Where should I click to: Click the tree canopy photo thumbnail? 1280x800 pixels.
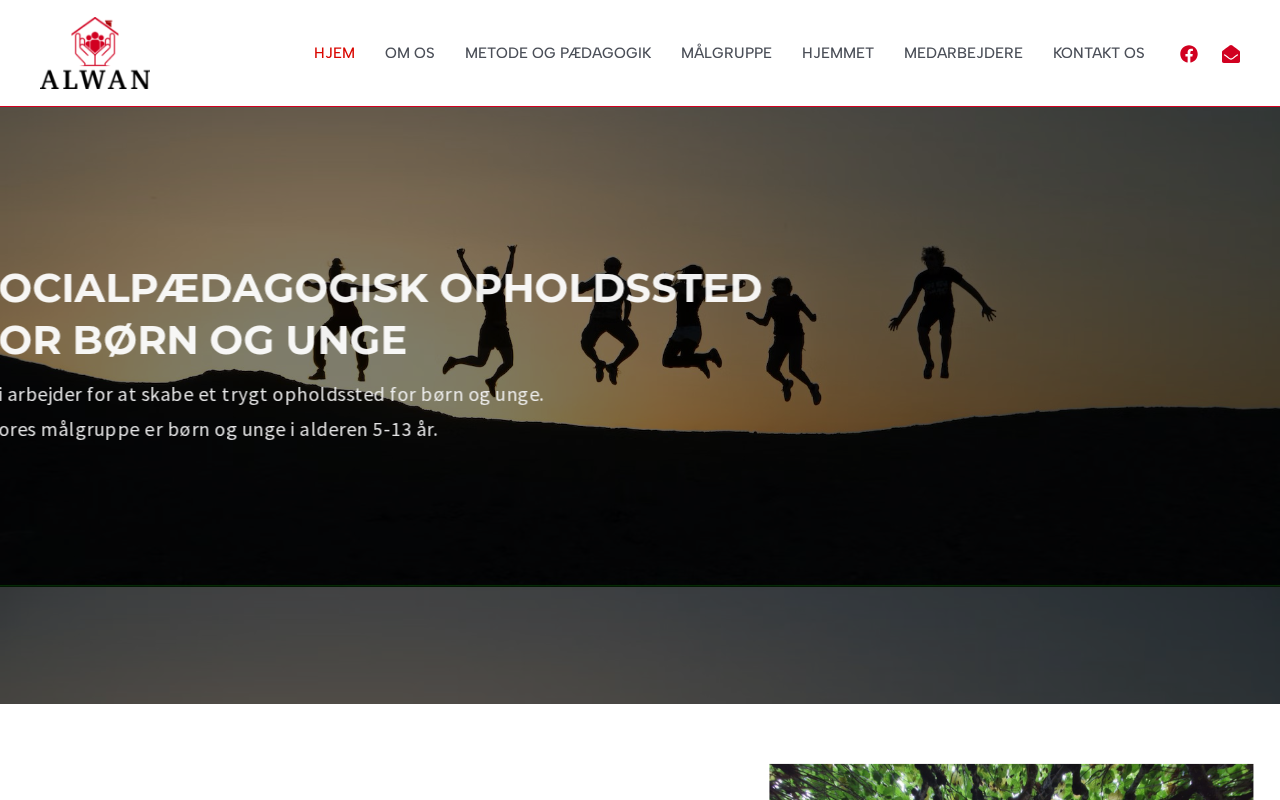point(1011,782)
